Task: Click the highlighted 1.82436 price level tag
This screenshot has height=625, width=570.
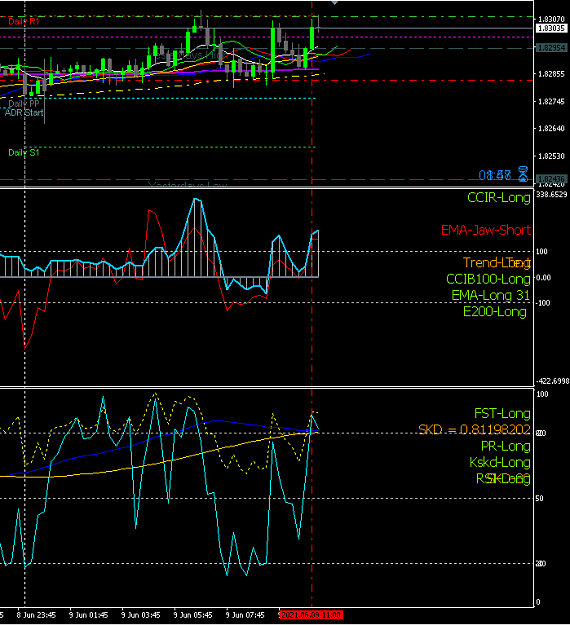Action: (551, 179)
